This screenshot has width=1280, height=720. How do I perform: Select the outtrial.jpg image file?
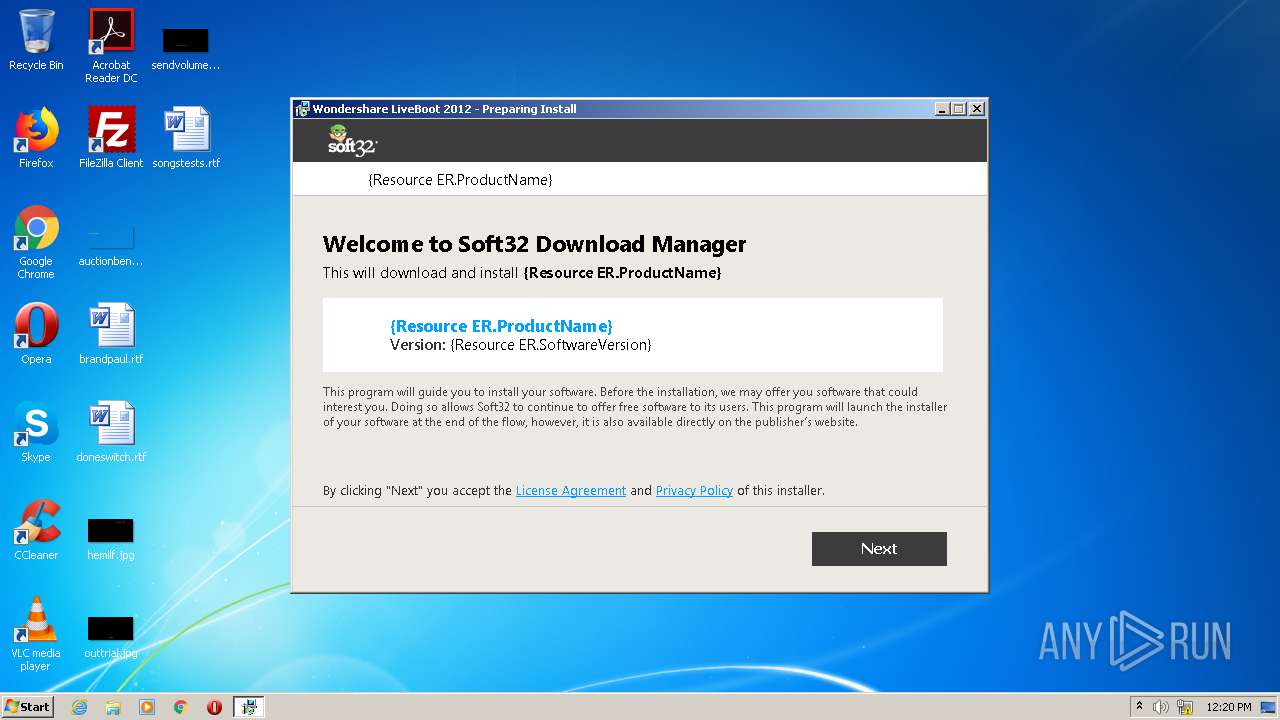[111, 636]
